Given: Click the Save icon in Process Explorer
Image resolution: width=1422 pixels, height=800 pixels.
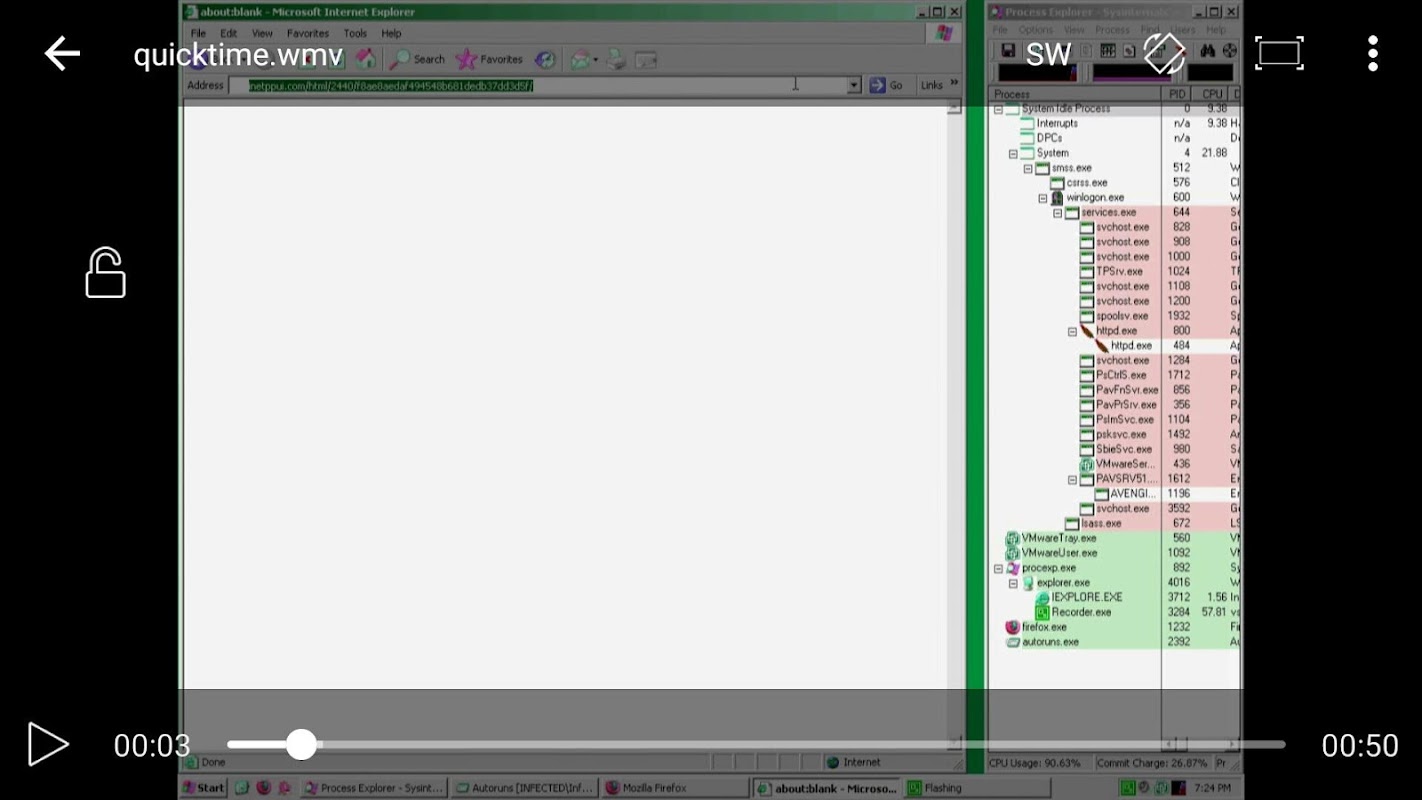Looking at the screenshot, I should click(1007, 50).
